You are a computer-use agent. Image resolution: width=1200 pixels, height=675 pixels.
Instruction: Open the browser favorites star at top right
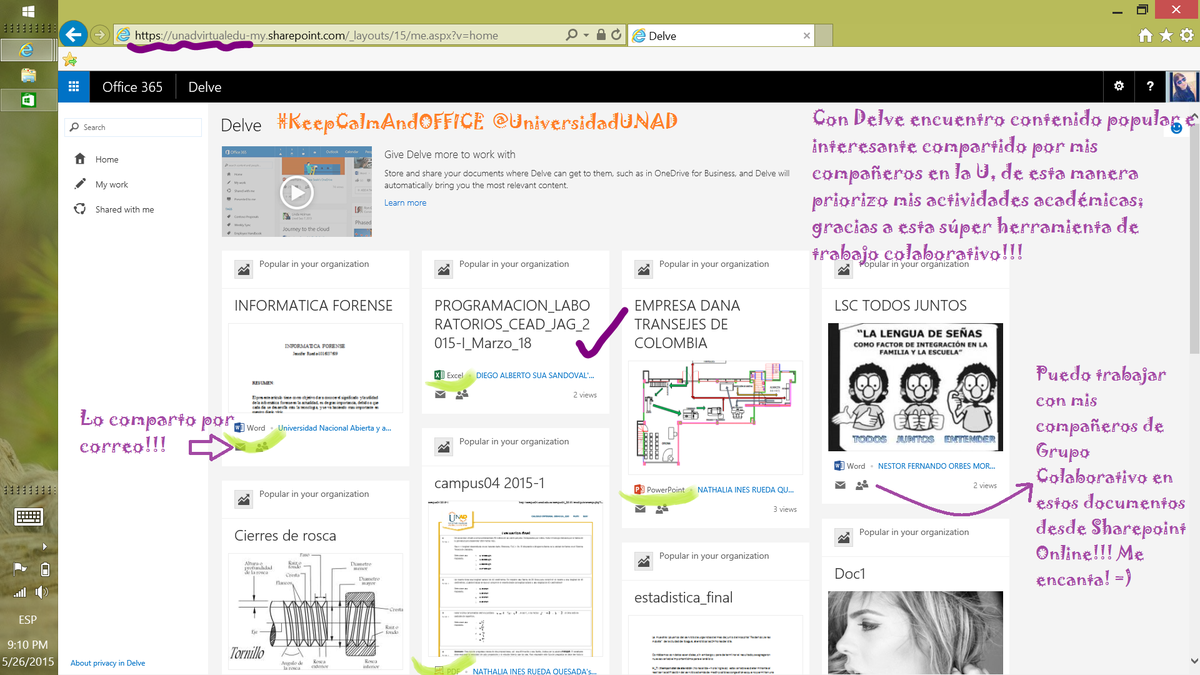[x=1166, y=35]
